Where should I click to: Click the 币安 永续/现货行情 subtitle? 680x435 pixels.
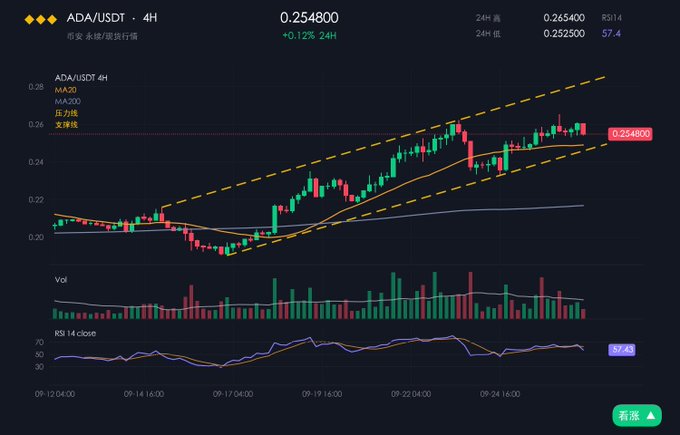[x=102, y=36]
